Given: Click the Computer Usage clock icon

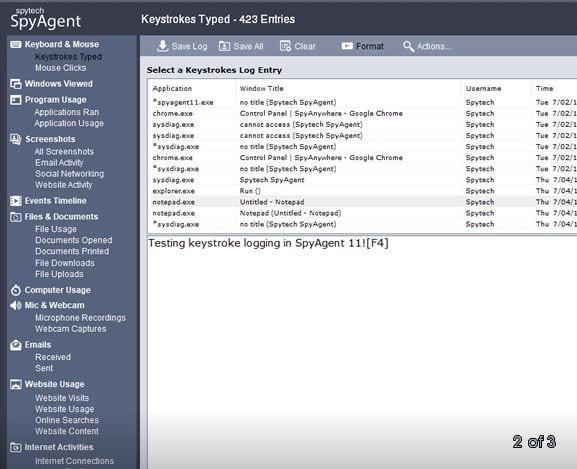Looking at the screenshot, I should pyautogui.click(x=16, y=290).
